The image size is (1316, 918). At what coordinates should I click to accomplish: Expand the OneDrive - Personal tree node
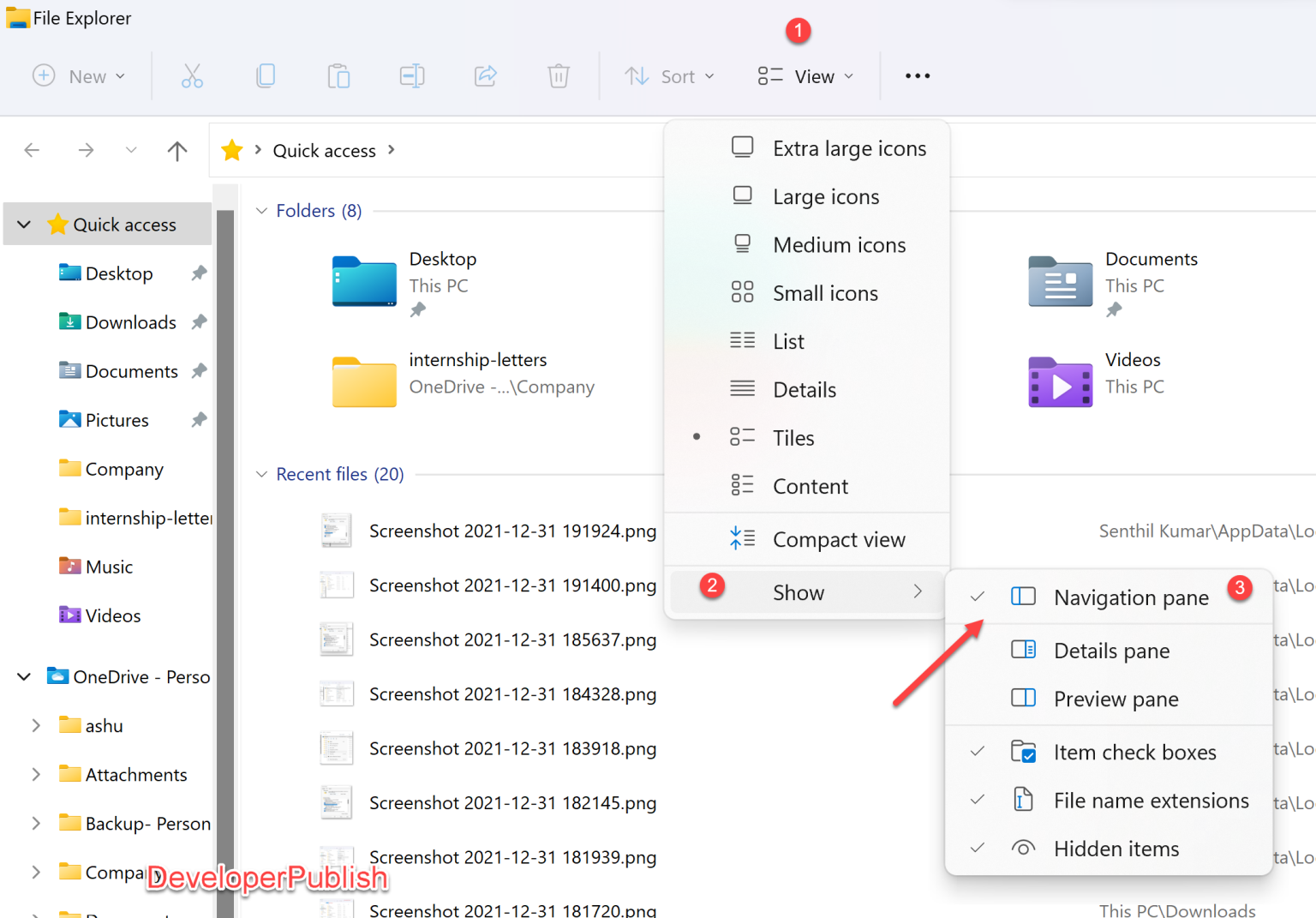23,676
